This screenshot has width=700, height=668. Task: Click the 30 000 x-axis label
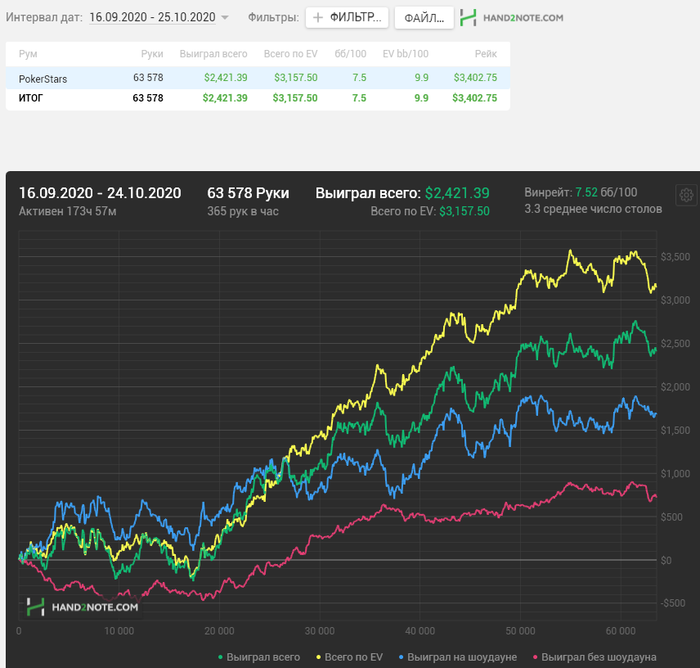tap(320, 631)
